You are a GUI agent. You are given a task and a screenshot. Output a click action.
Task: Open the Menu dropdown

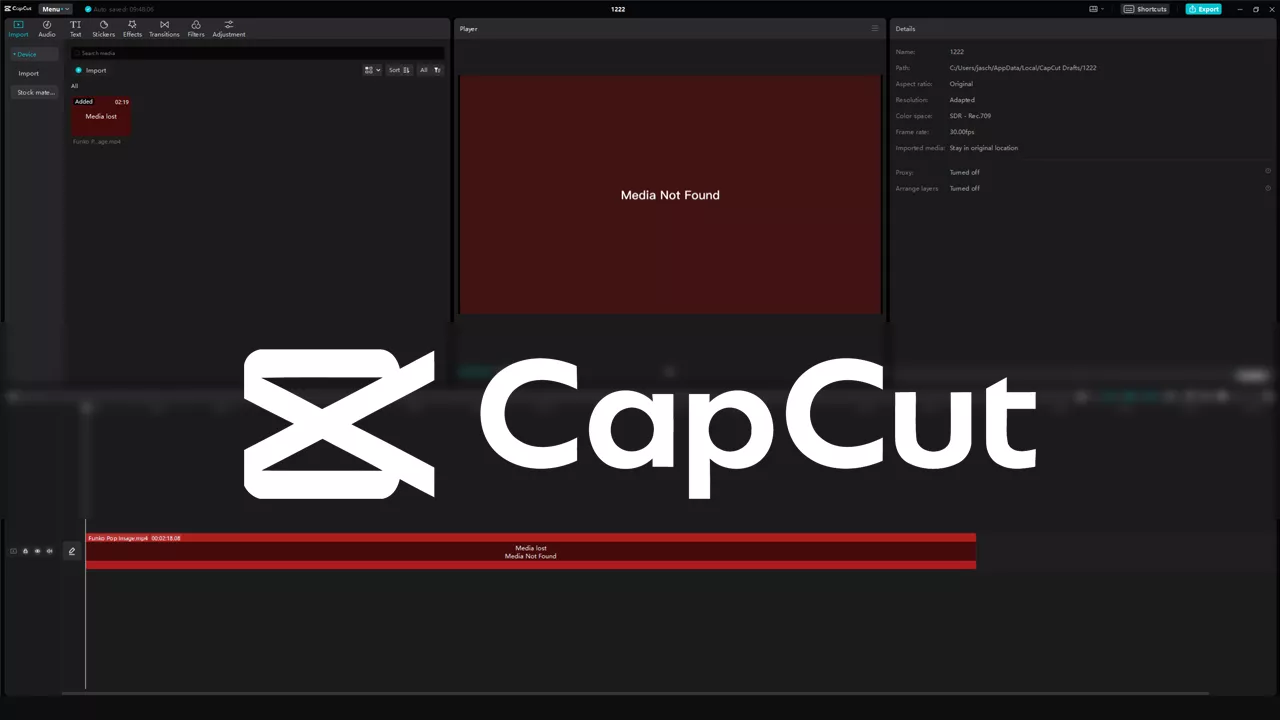[54, 9]
